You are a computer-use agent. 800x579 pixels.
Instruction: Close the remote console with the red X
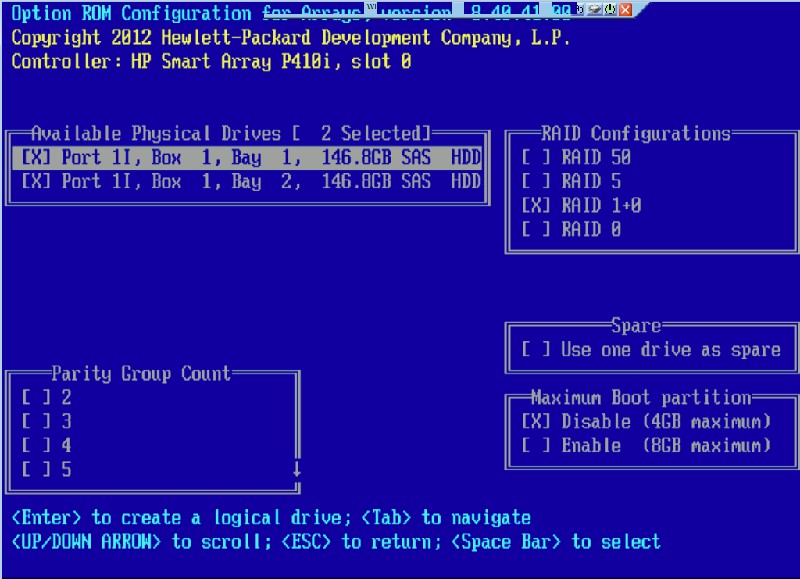(x=626, y=9)
